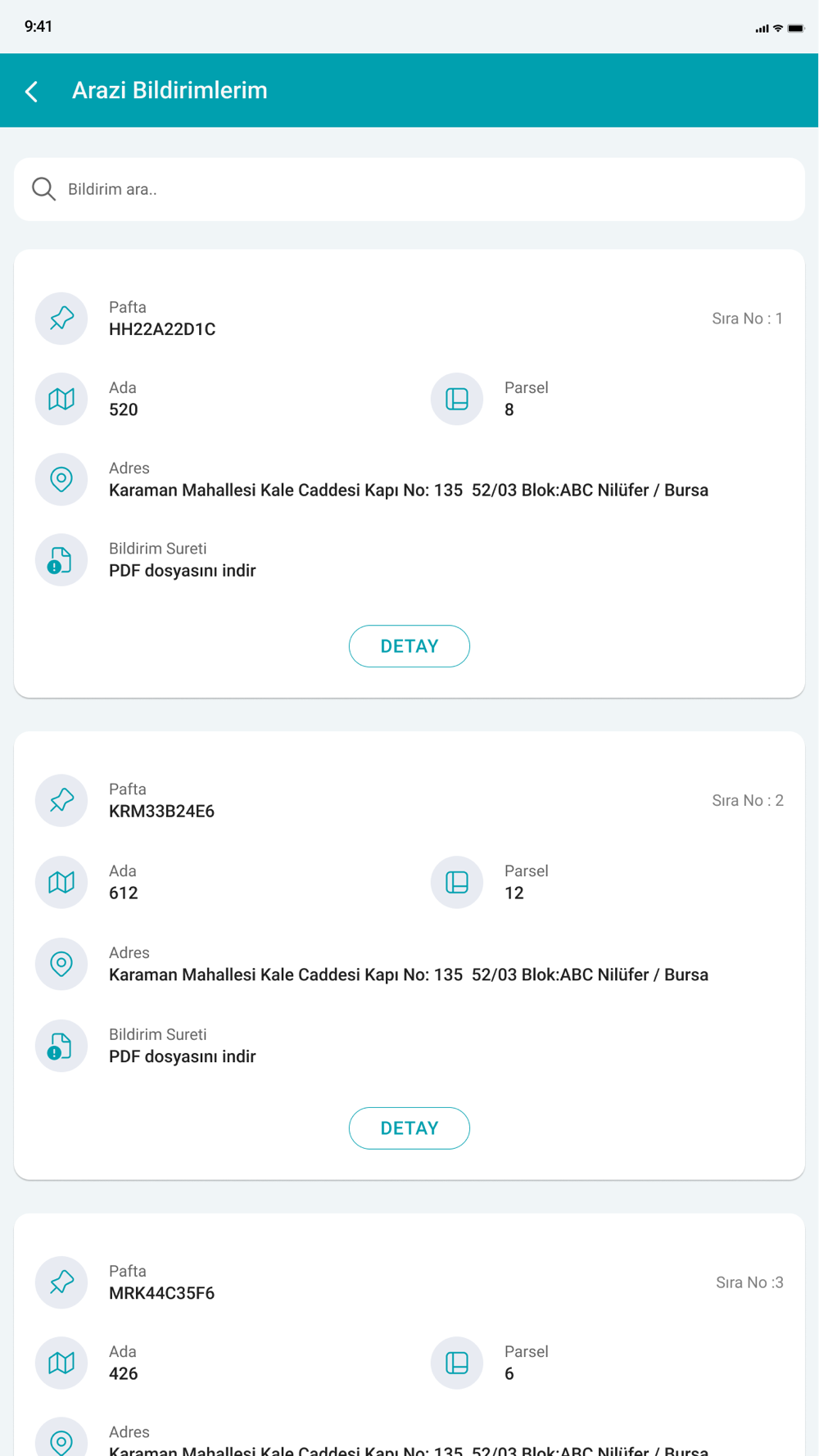Click the map icon next to Ada 612
The image size is (819, 1456).
click(61, 882)
